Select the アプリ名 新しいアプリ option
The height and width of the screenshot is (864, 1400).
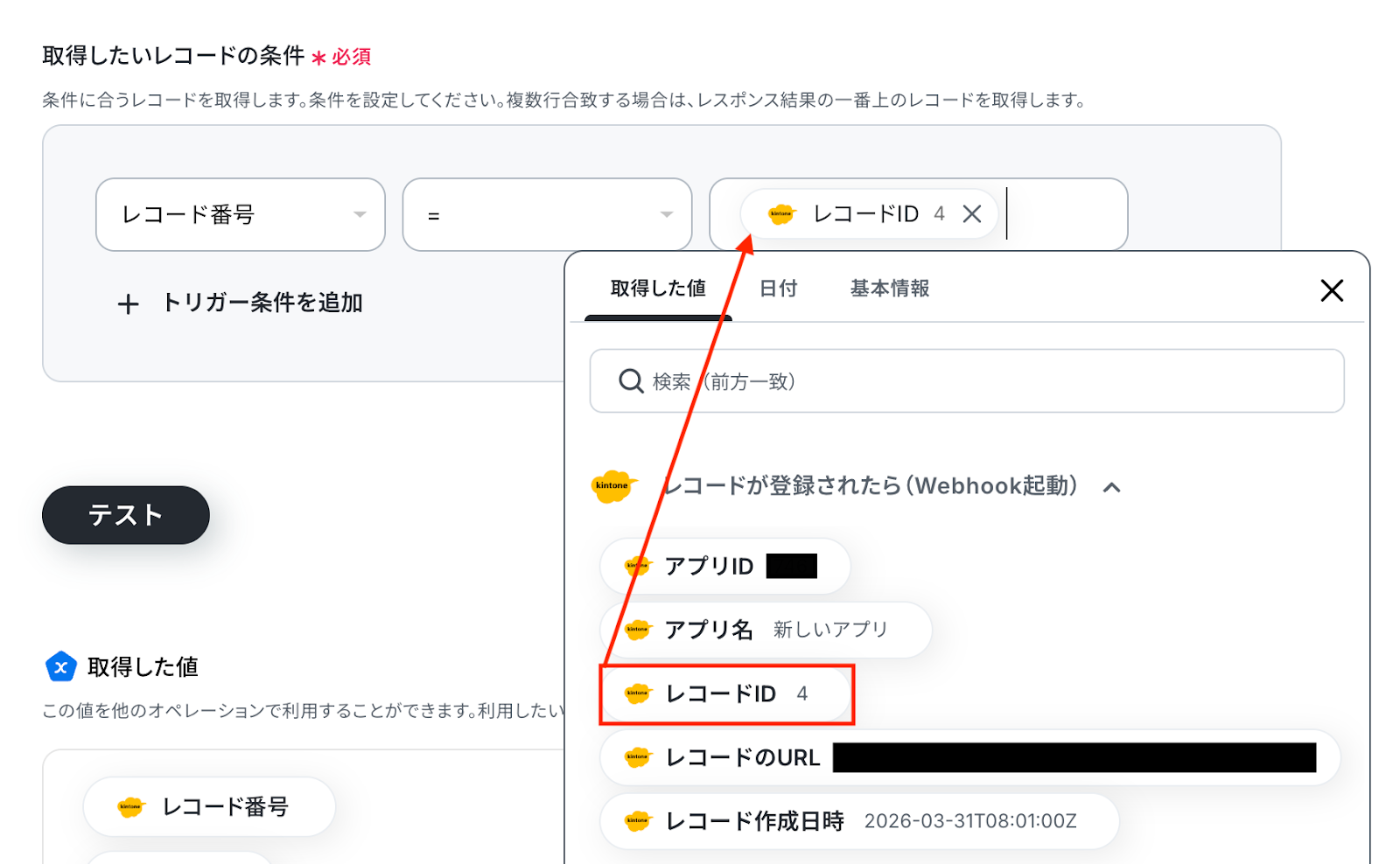(x=766, y=630)
